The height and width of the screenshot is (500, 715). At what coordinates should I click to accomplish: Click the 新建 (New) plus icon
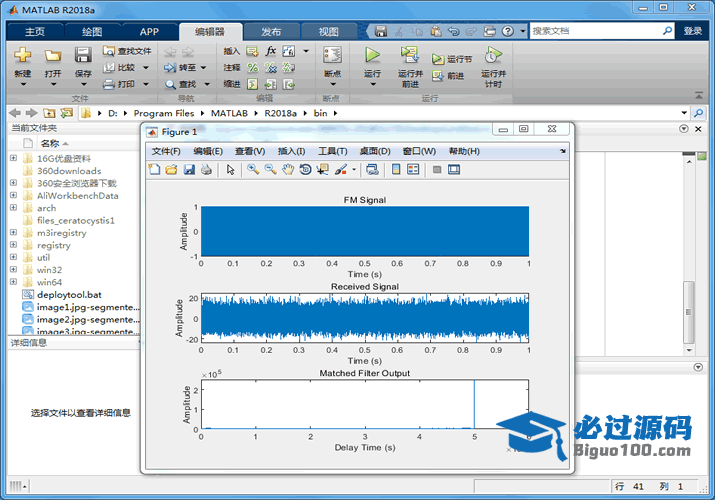point(22,55)
